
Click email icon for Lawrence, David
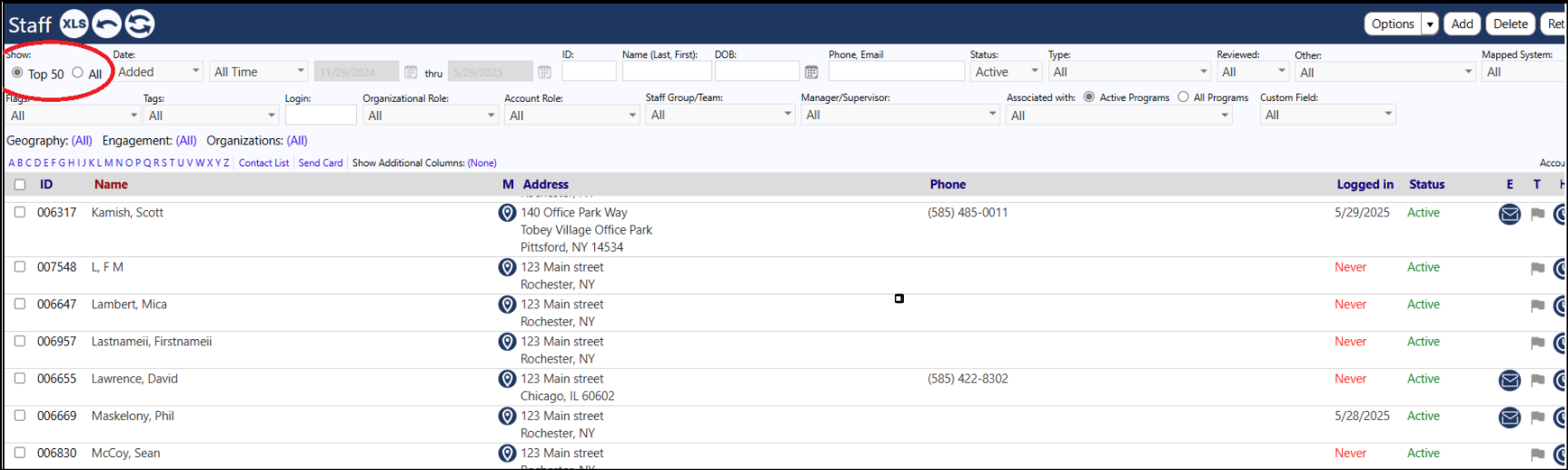1509,380
